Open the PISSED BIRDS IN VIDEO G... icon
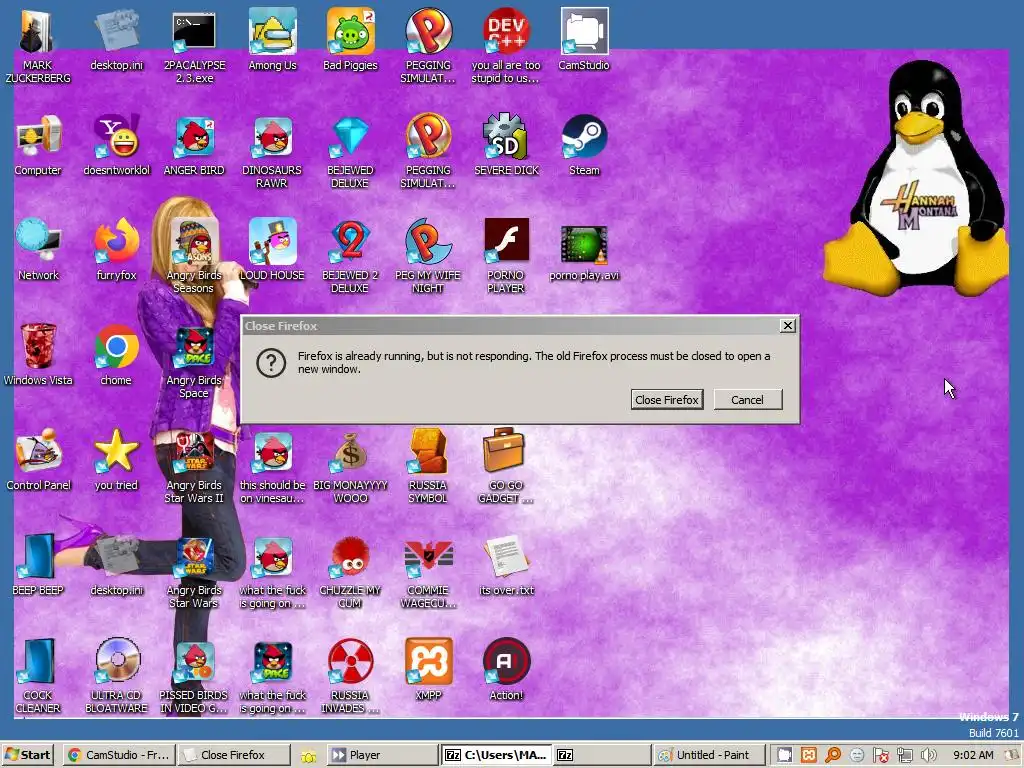Screen dimensions: 1024x768 point(194,677)
